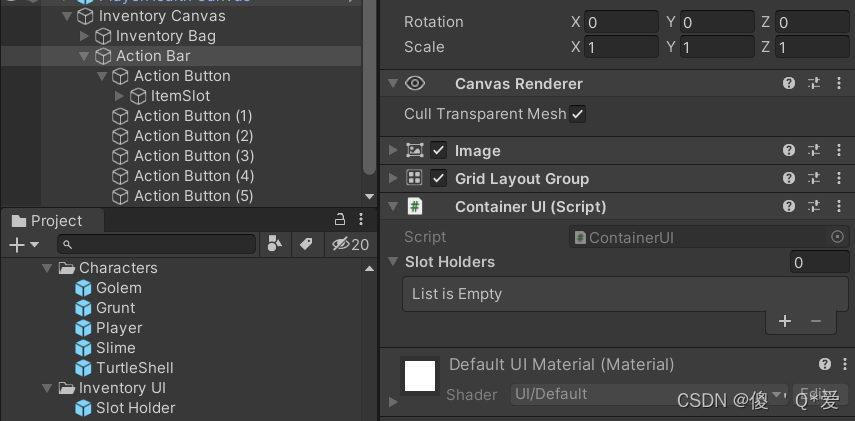
Task: Open help for Image component
Action: point(788,151)
